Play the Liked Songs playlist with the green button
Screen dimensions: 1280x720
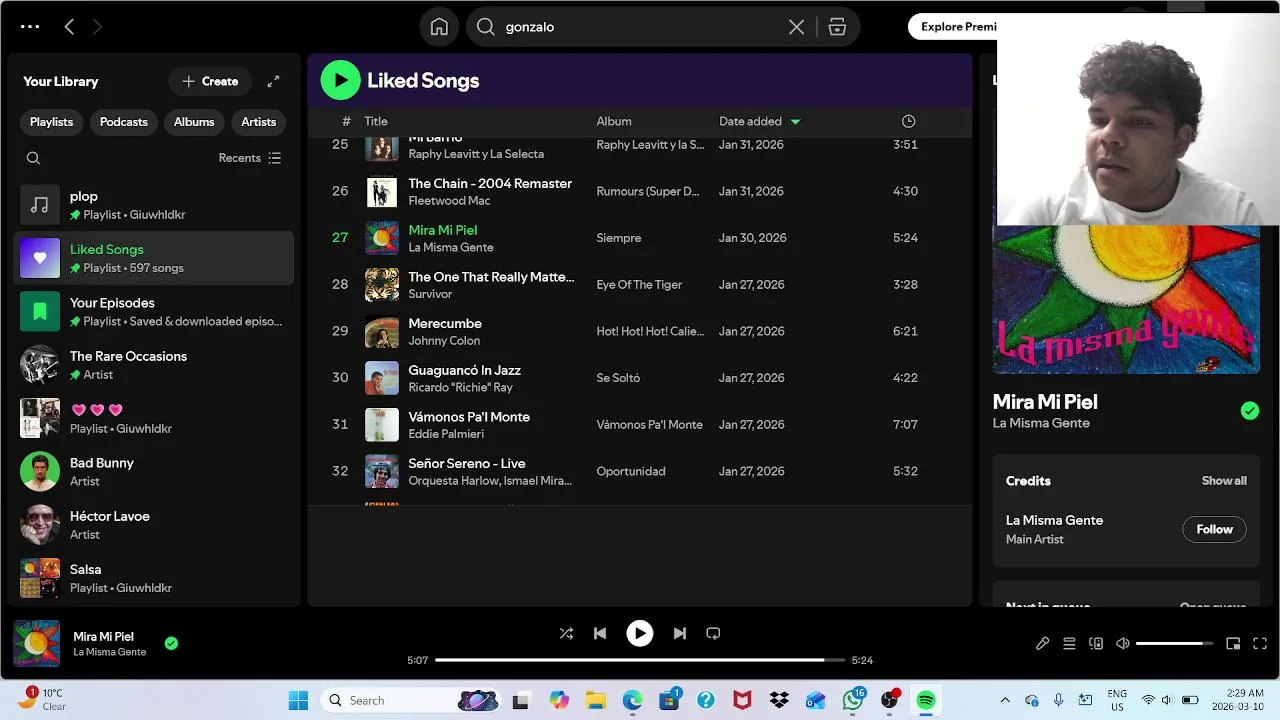click(340, 80)
